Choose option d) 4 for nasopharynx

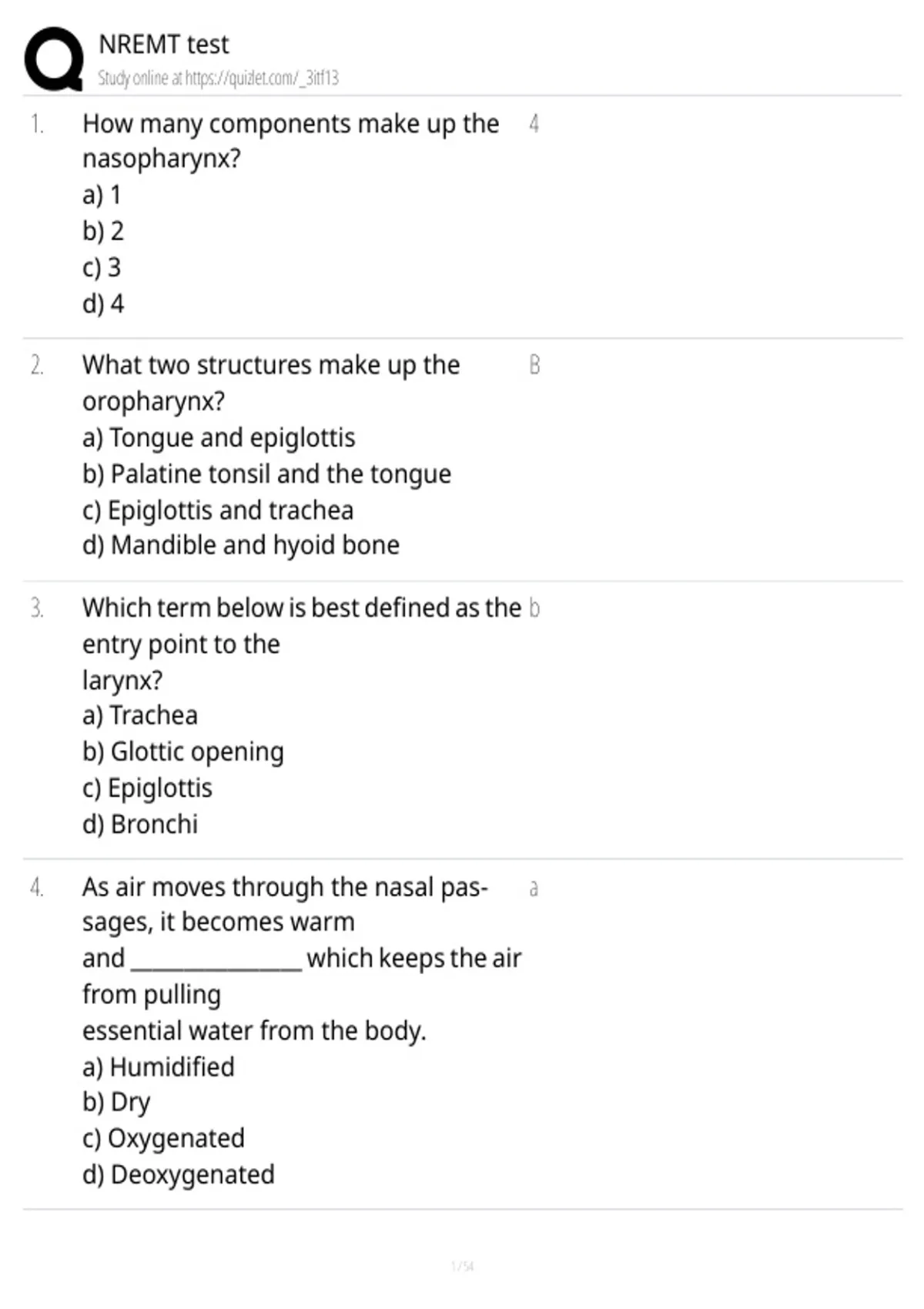click(x=103, y=303)
